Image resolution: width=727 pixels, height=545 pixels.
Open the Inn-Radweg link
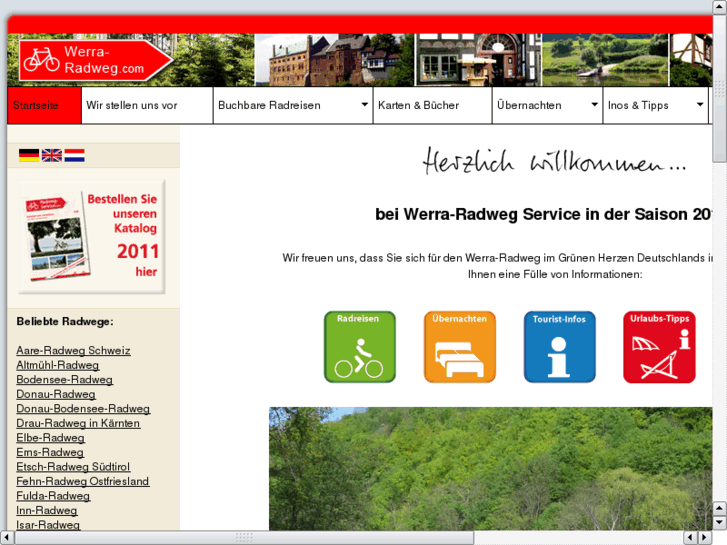[x=46, y=510]
